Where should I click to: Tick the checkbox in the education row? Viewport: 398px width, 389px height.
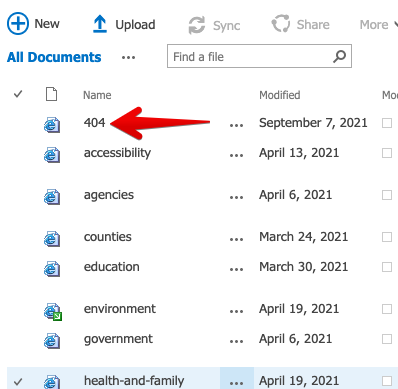tap(387, 267)
